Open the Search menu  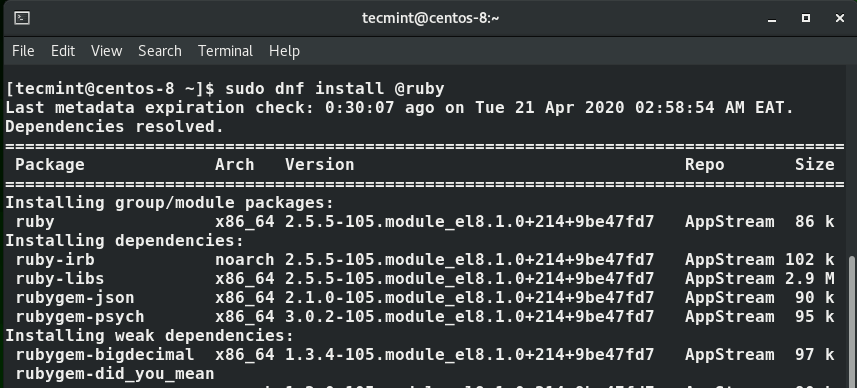click(x=160, y=51)
